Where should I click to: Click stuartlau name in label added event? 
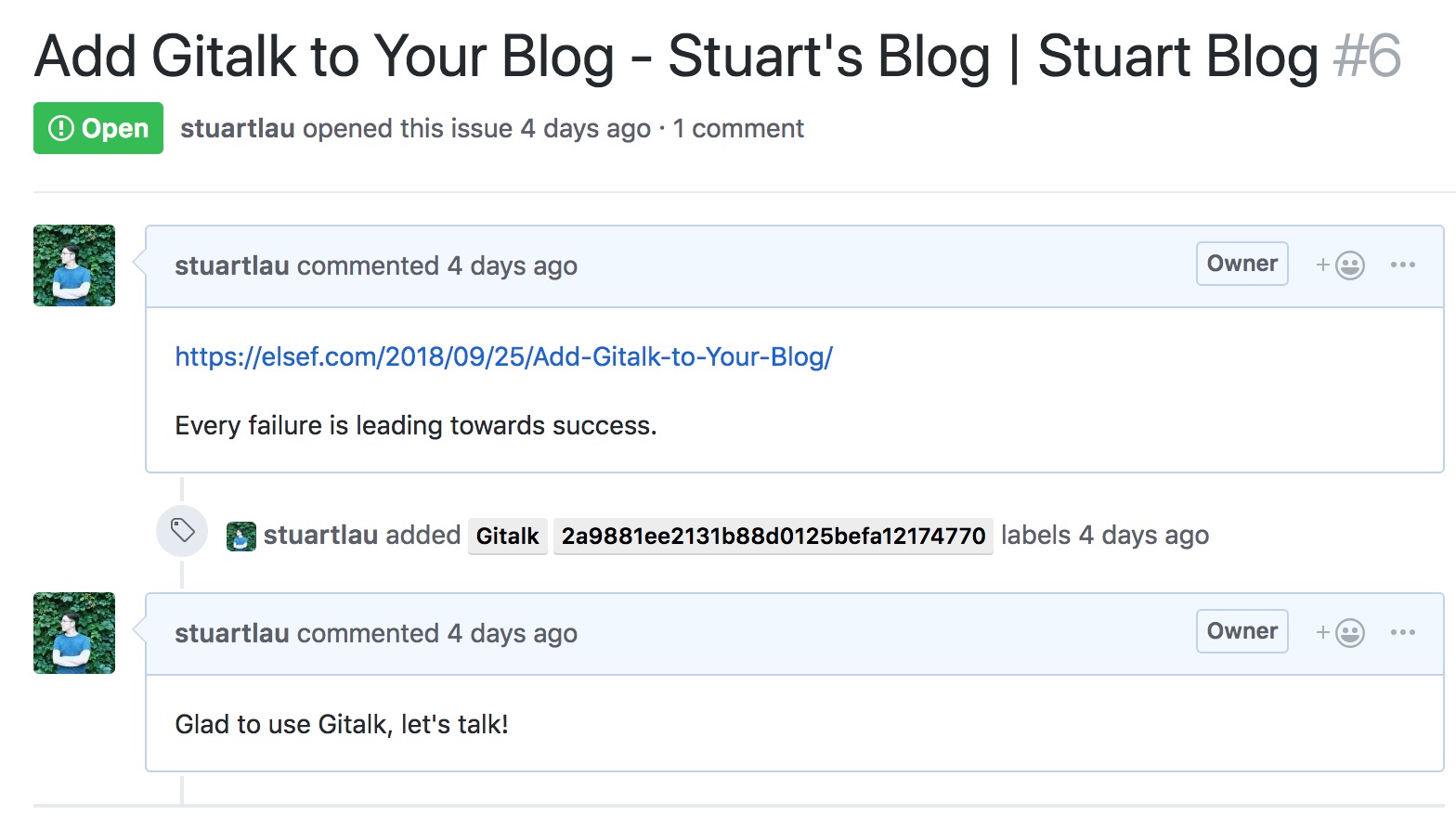pos(321,536)
